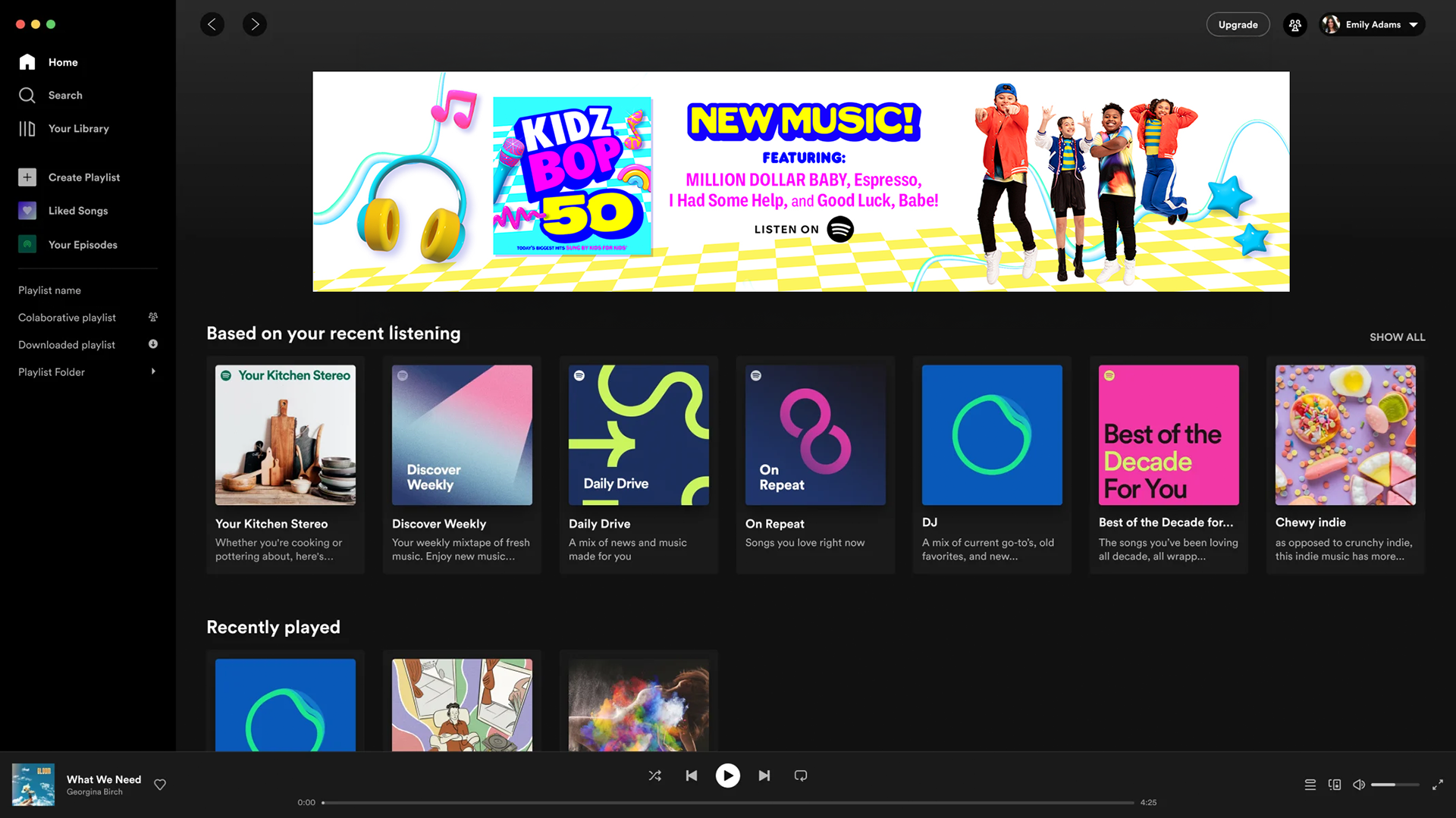Go back with the left arrow button
The image size is (1456, 818).
coord(212,24)
